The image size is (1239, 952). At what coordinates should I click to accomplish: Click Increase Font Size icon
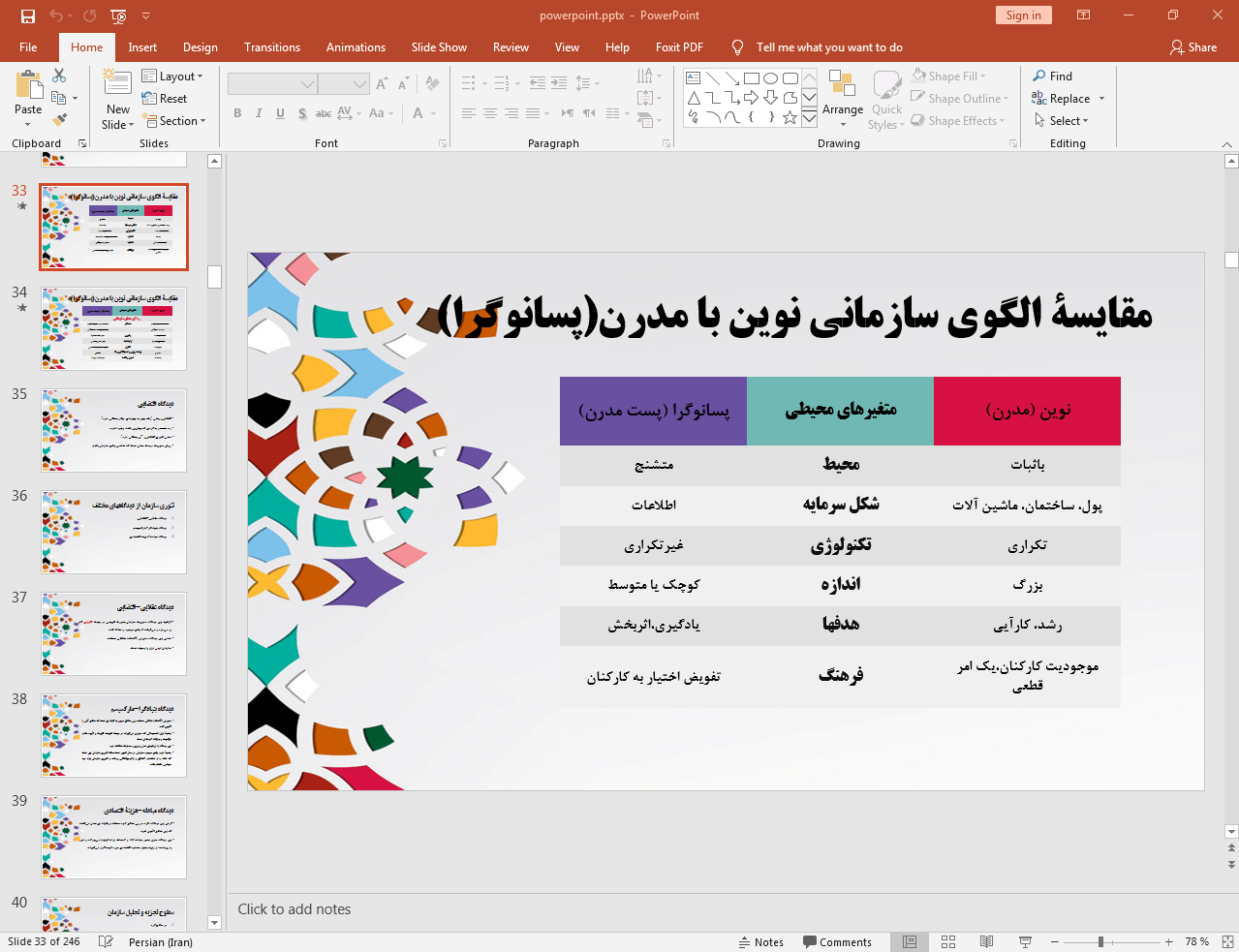tap(382, 84)
